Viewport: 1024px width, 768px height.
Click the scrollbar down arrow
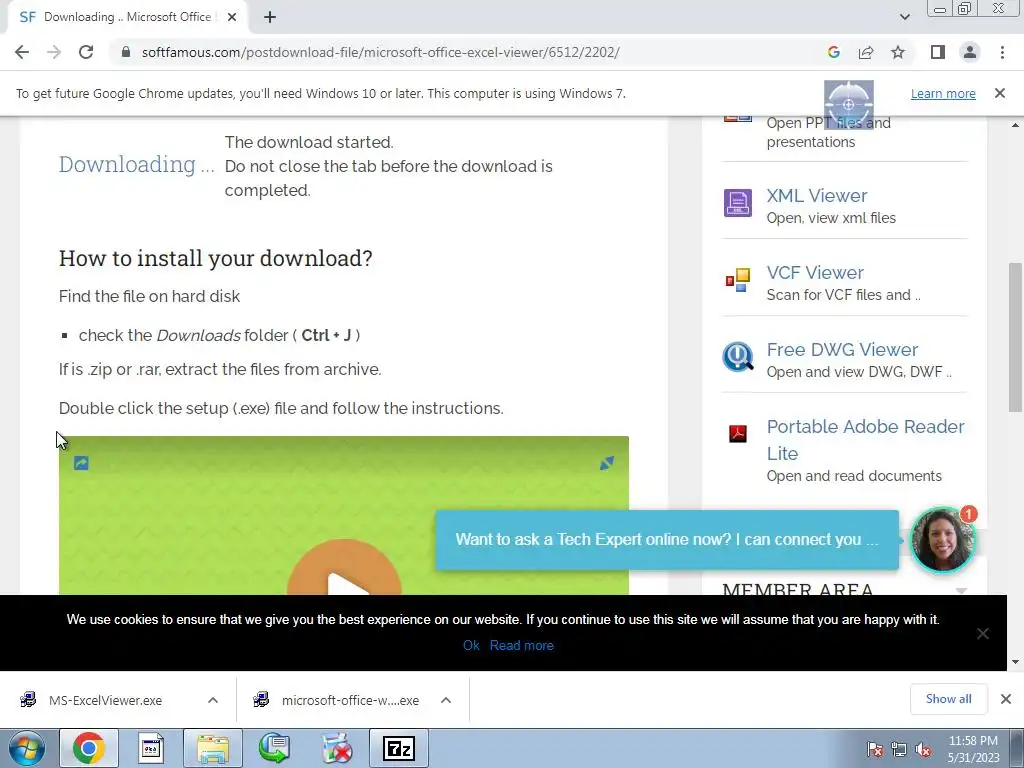point(1015,662)
